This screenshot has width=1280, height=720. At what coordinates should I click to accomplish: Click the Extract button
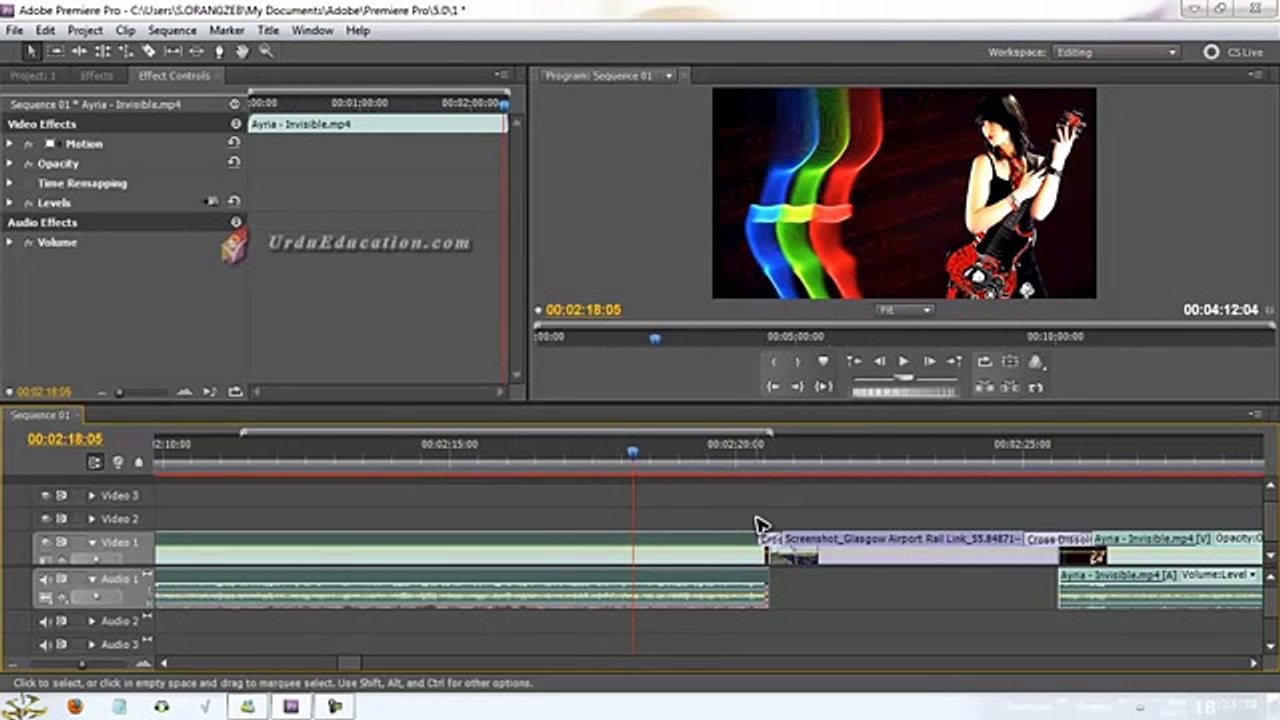[x=1010, y=387]
